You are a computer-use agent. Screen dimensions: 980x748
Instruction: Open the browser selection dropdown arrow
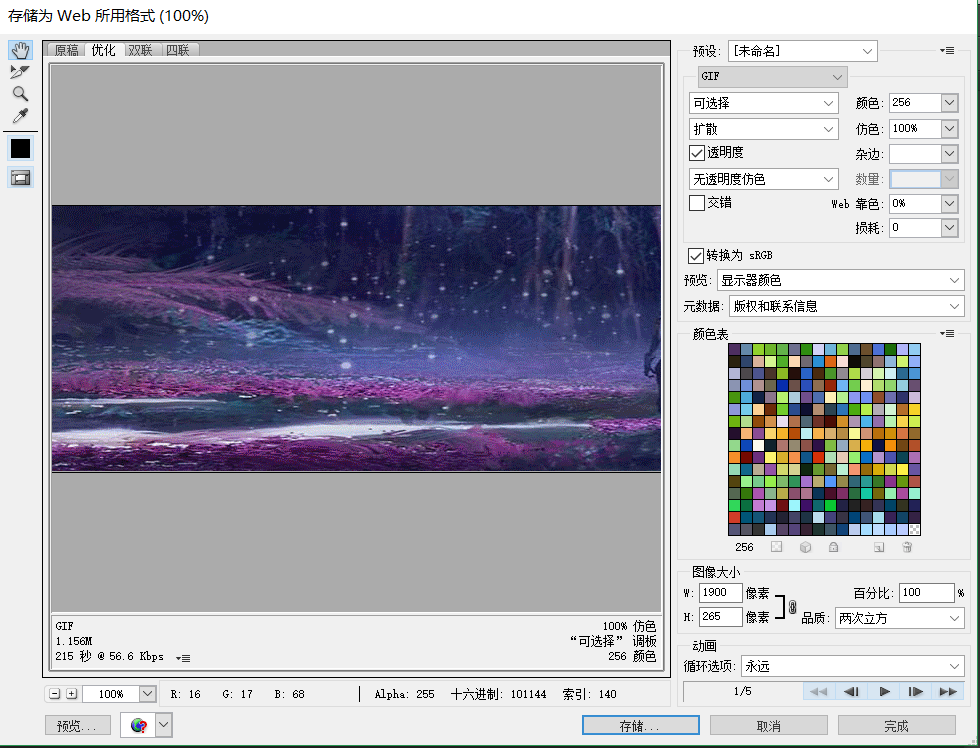tap(164, 726)
